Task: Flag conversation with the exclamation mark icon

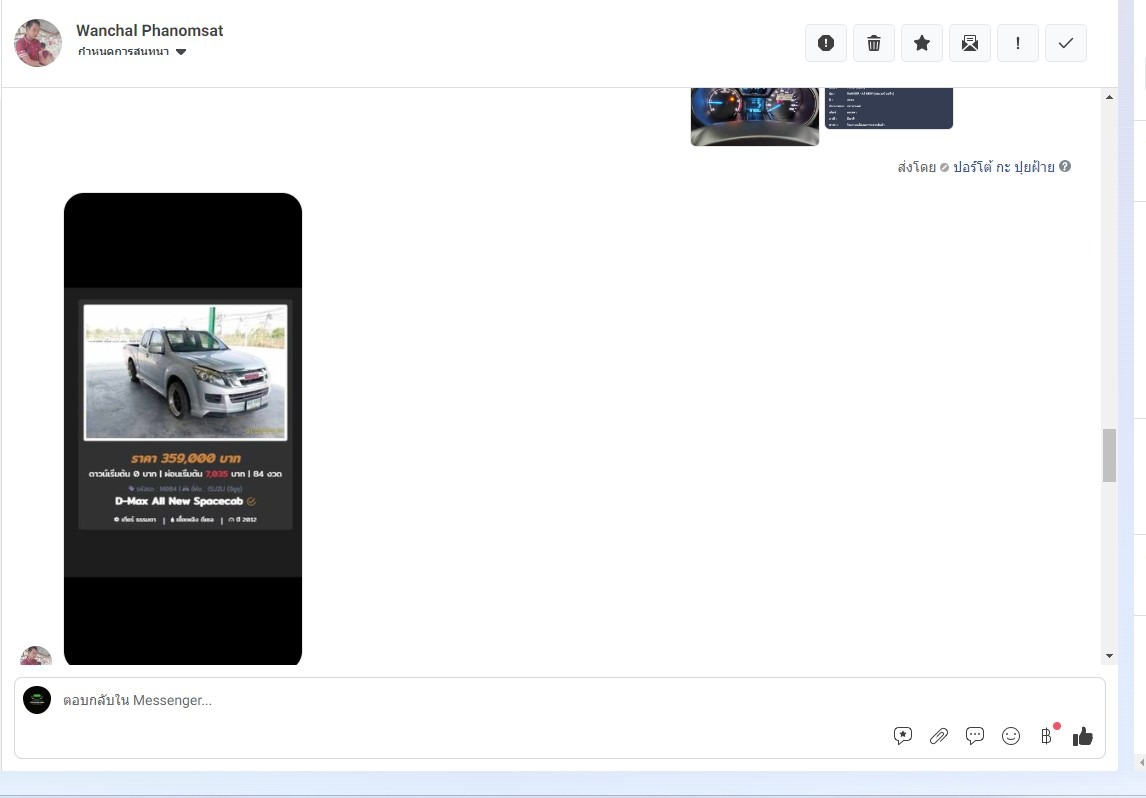Action: tap(1018, 43)
